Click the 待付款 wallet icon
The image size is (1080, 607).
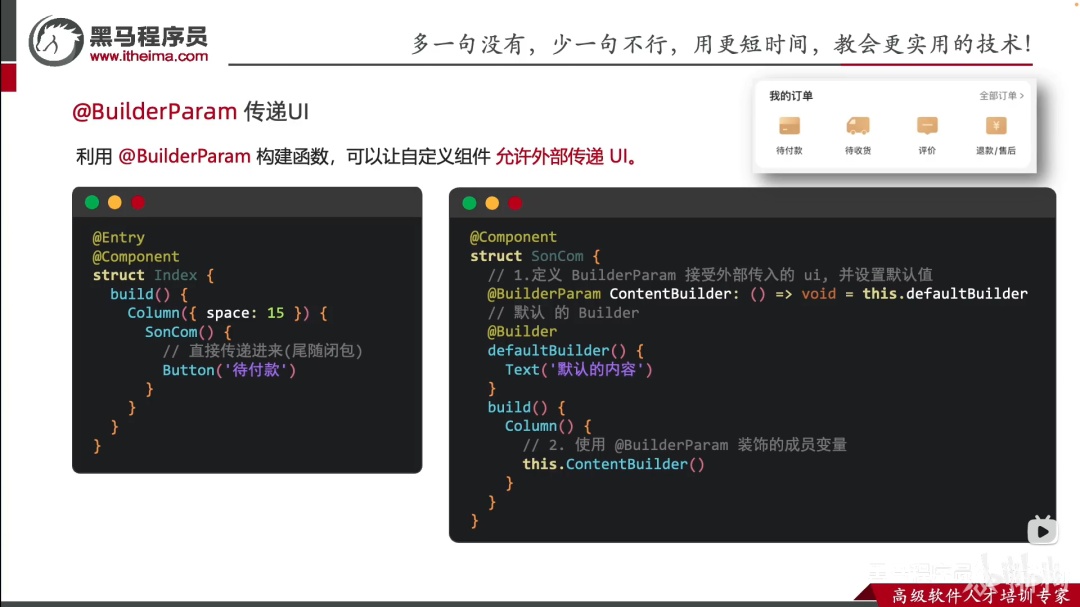tap(789, 126)
